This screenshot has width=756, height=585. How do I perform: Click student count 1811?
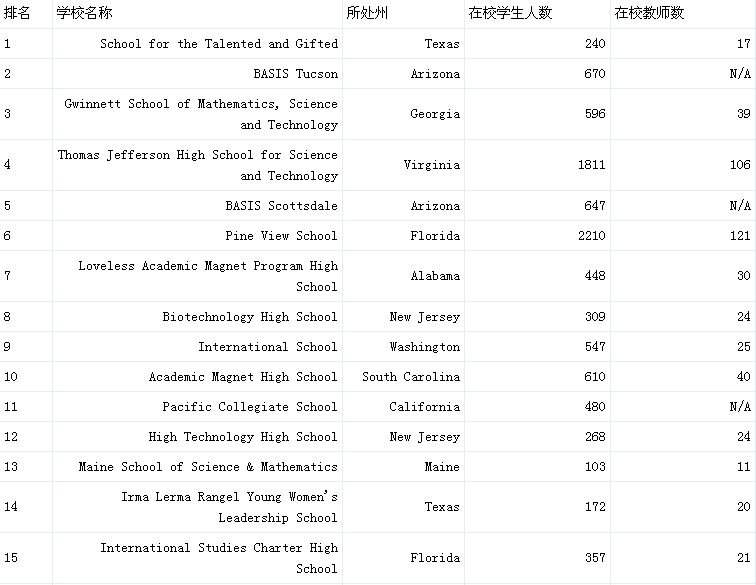[x=592, y=165]
